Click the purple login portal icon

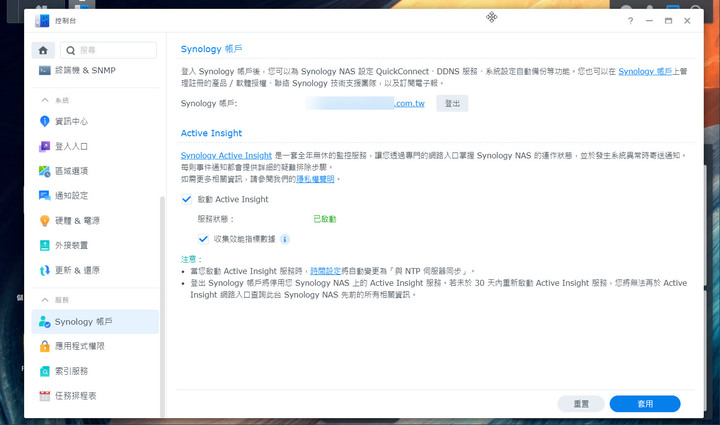tap(45, 146)
